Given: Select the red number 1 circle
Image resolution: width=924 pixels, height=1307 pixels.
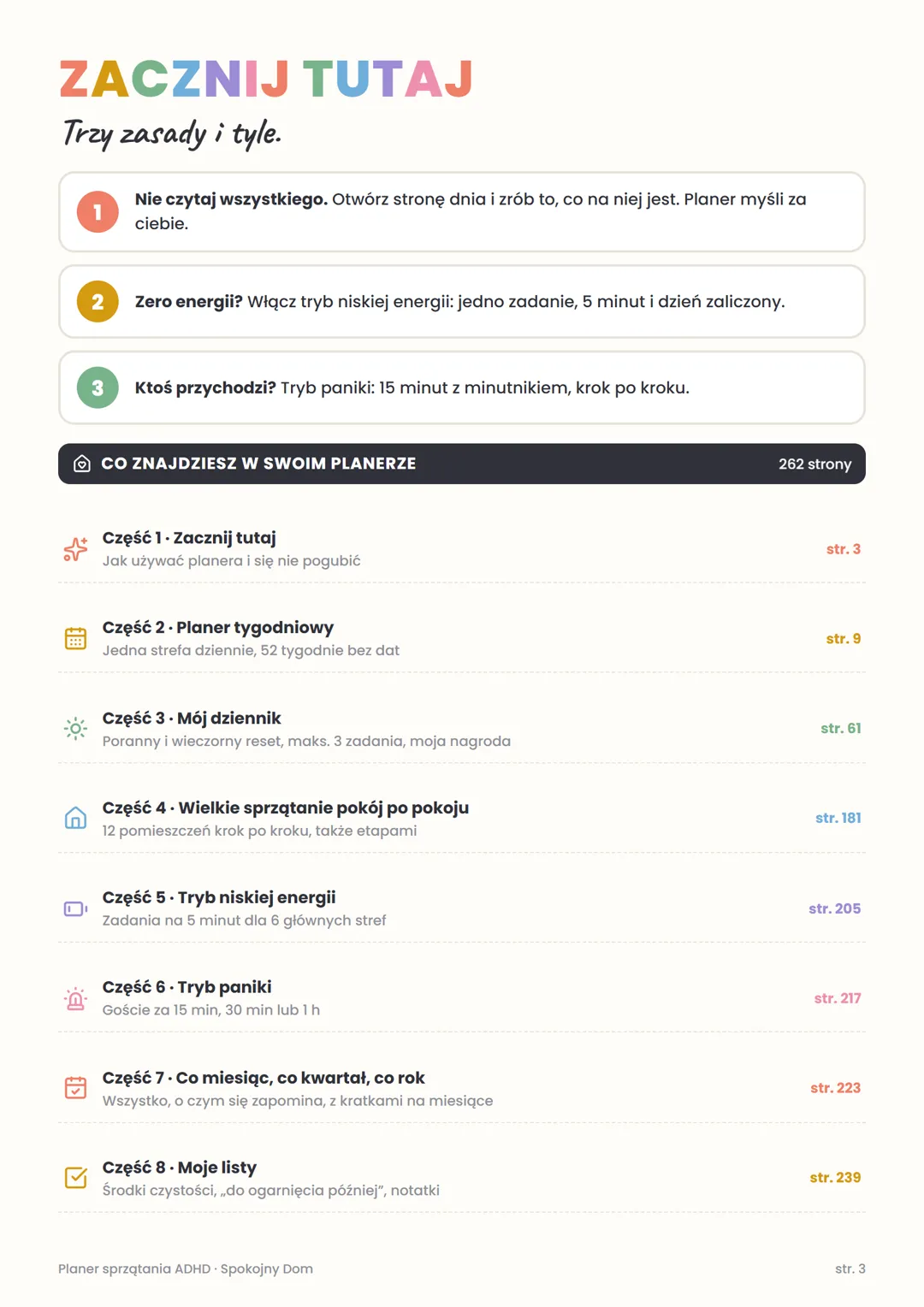Looking at the screenshot, I should (x=98, y=212).
